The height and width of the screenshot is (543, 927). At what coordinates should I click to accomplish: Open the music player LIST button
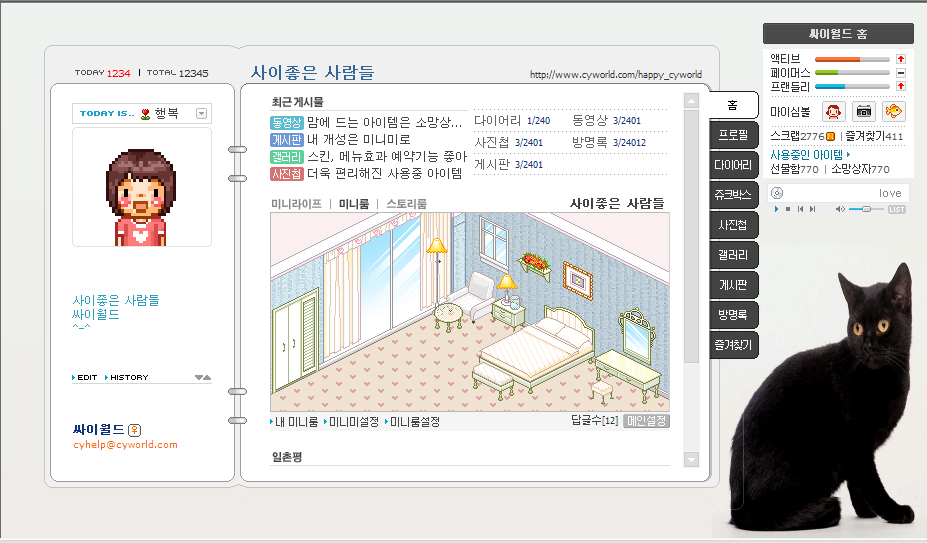[897, 209]
